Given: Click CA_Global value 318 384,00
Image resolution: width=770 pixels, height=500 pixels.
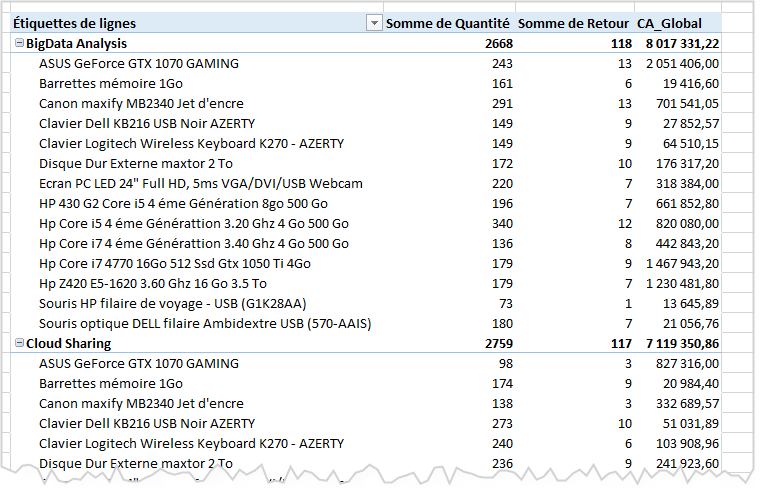Looking at the screenshot, I should pyautogui.click(x=688, y=184).
